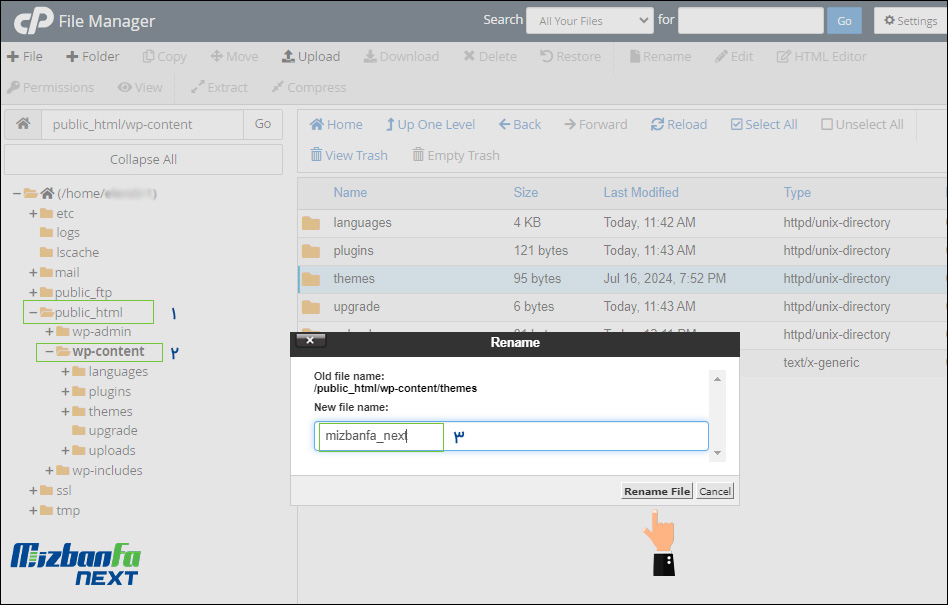Sort files by Type column
The height and width of the screenshot is (605, 948).
point(797,192)
